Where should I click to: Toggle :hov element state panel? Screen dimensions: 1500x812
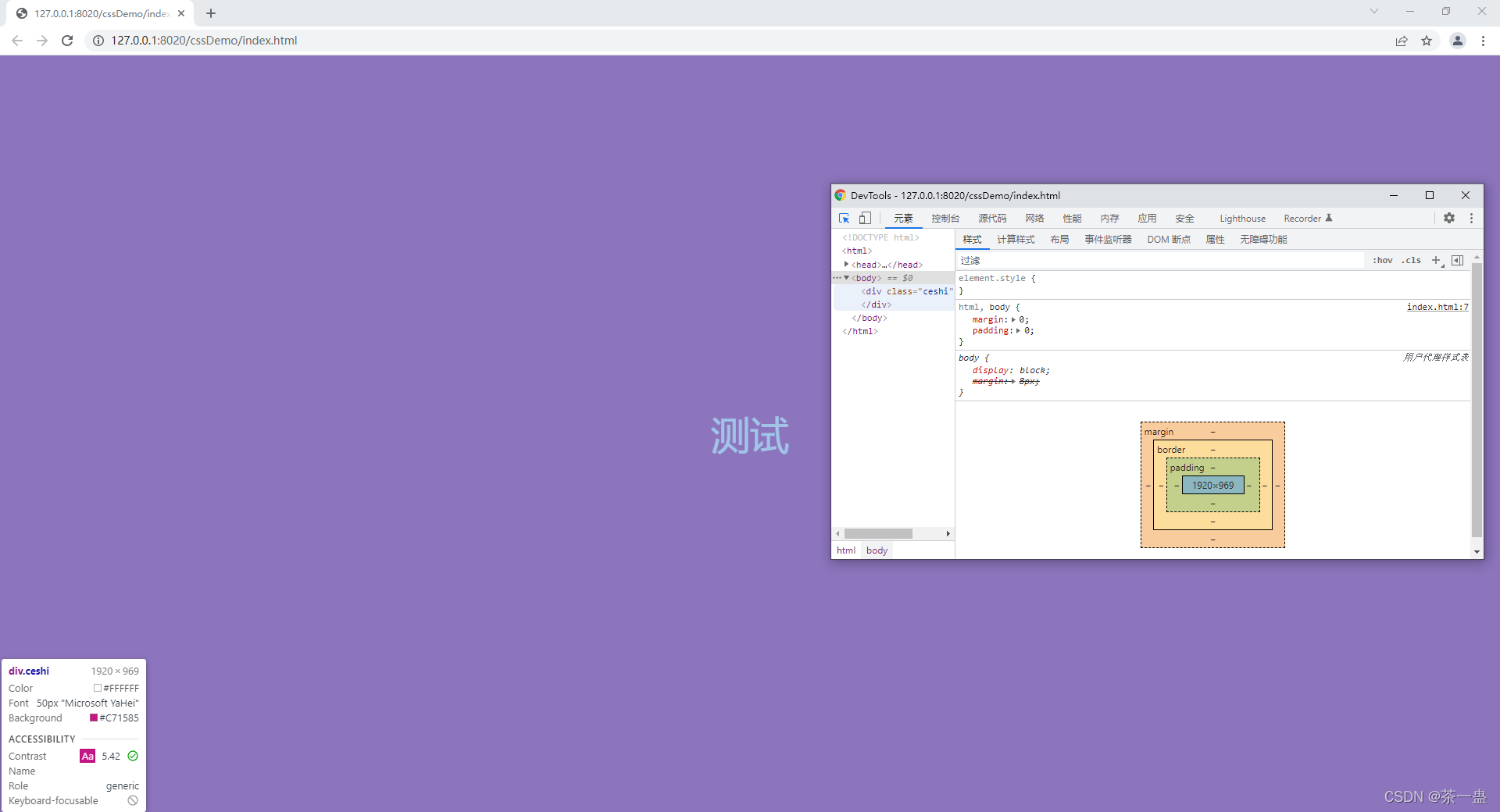(1383, 261)
